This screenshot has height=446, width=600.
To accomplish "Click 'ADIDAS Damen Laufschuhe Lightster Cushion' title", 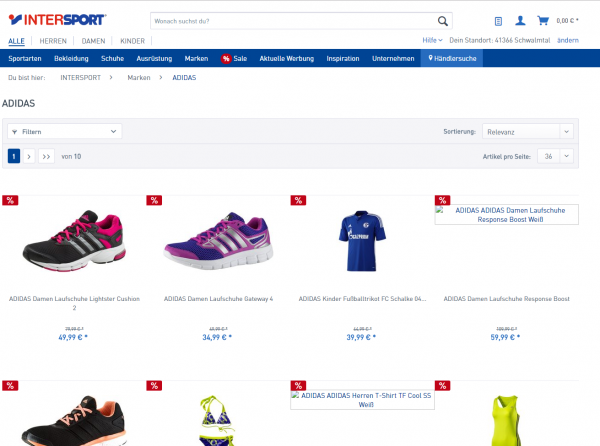I will (x=75, y=303).
